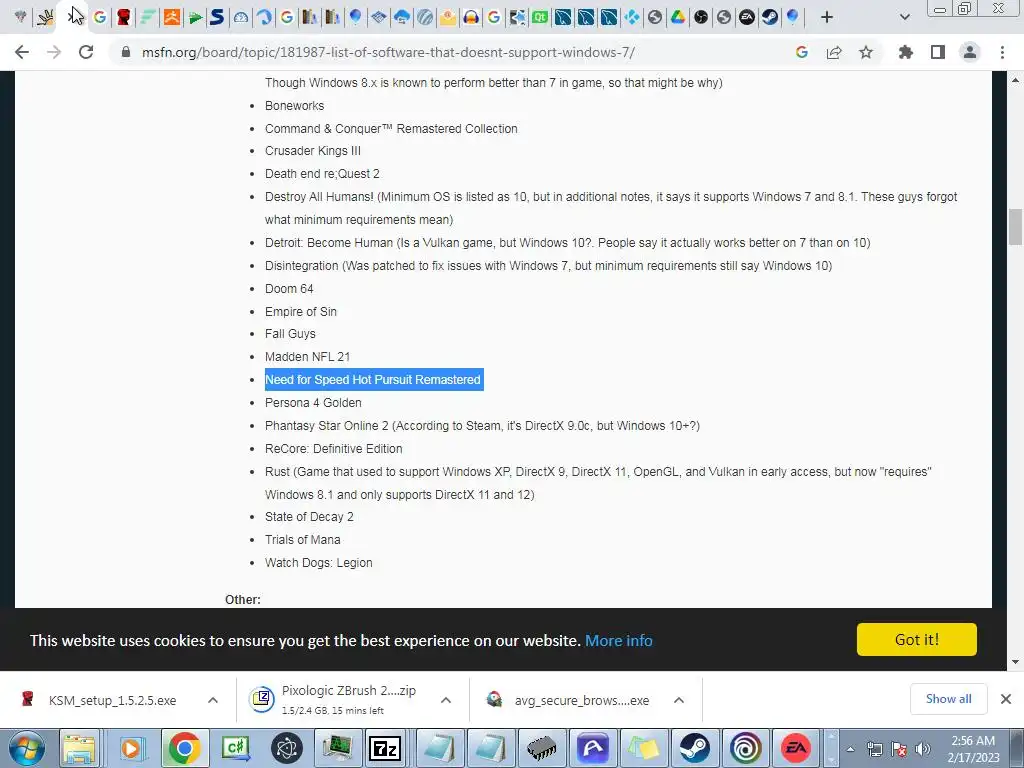The image size is (1024, 768).
Task: Accept cookies with Got it! button
Action: (x=916, y=639)
